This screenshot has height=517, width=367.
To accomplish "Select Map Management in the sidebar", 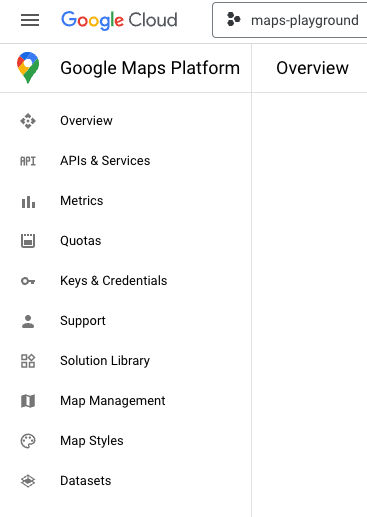I will (113, 401).
